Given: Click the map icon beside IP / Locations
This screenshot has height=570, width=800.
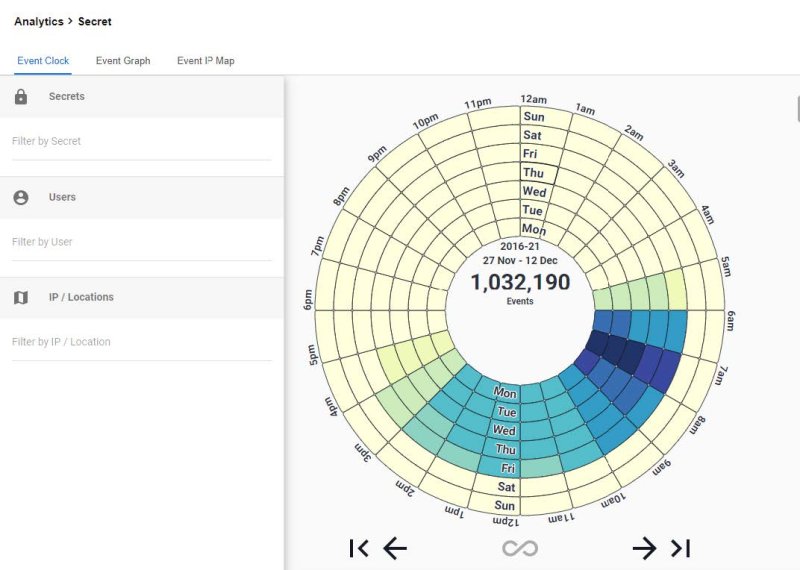Looking at the screenshot, I should (21, 298).
